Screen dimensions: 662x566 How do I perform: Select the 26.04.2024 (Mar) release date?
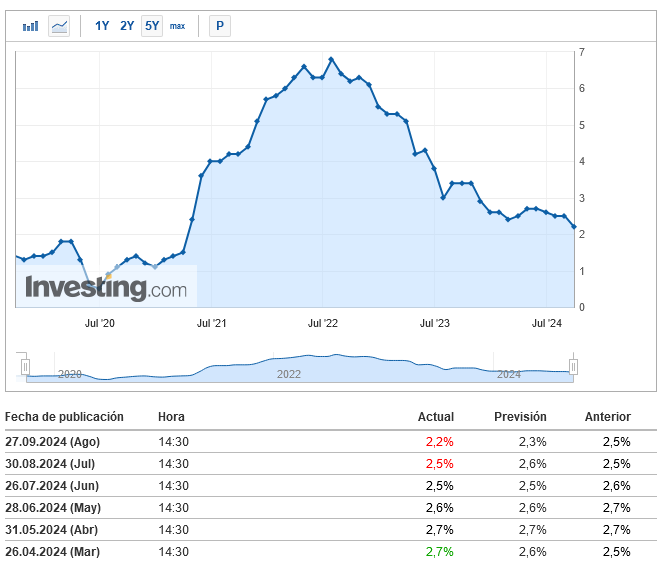53,552
